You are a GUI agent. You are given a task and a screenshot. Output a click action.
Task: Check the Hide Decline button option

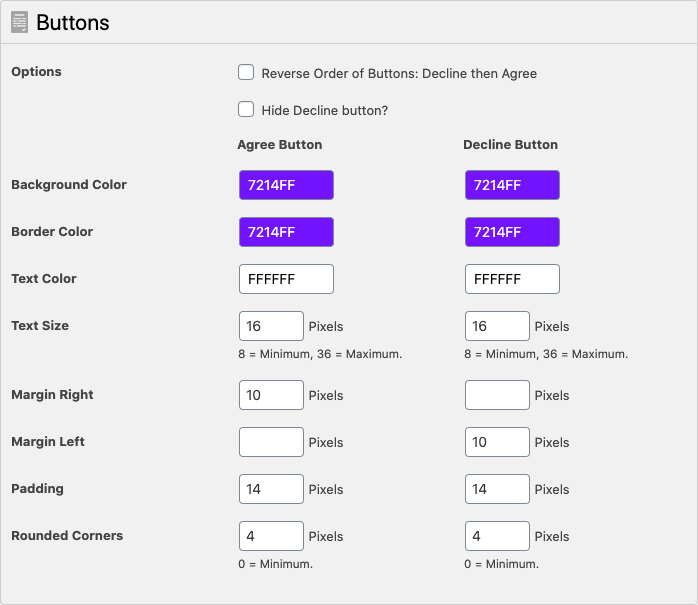(x=246, y=109)
